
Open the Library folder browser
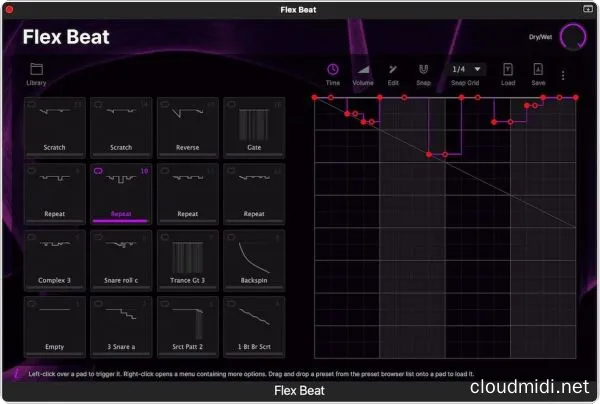[36, 74]
